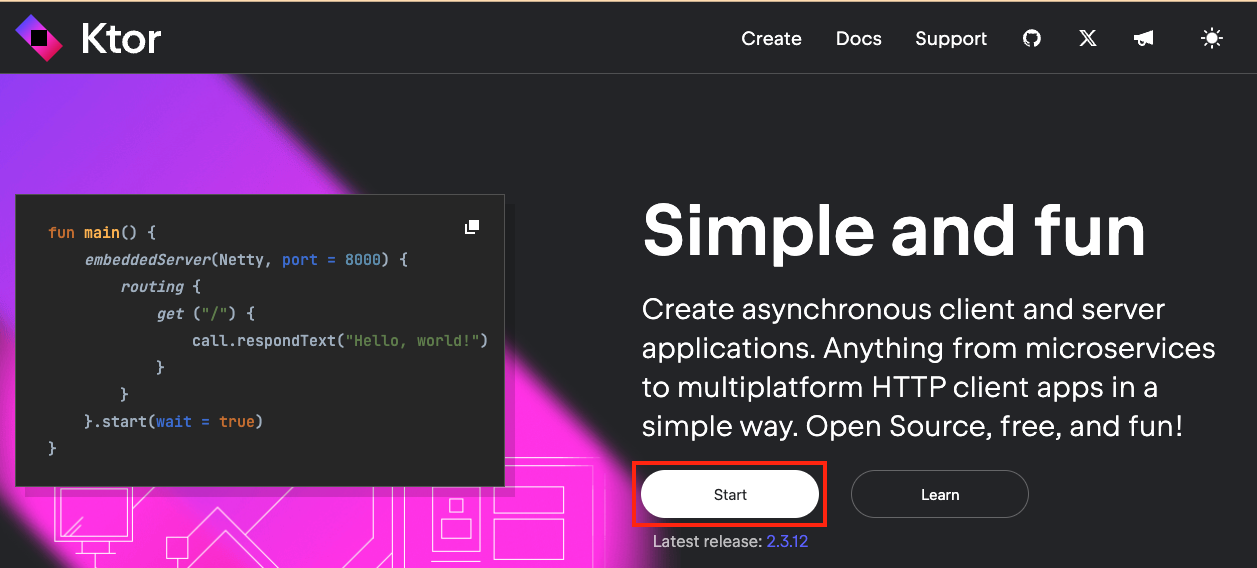Image resolution: width=1257 pixels, height=568 pixels.
Task: Click the "Create asynchronous client" description paragraph
Action: tap(929, 368)
